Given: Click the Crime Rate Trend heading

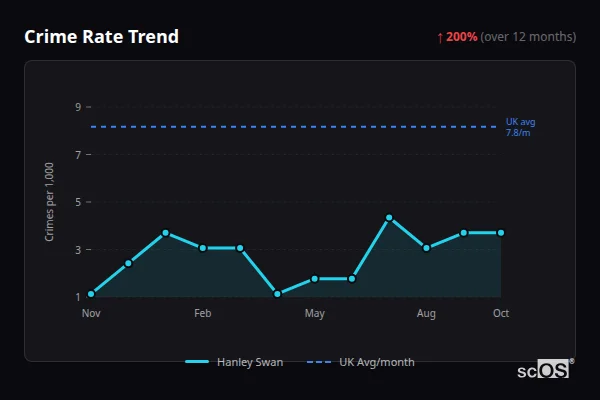Looking at the screenshot, I should 101,37.
